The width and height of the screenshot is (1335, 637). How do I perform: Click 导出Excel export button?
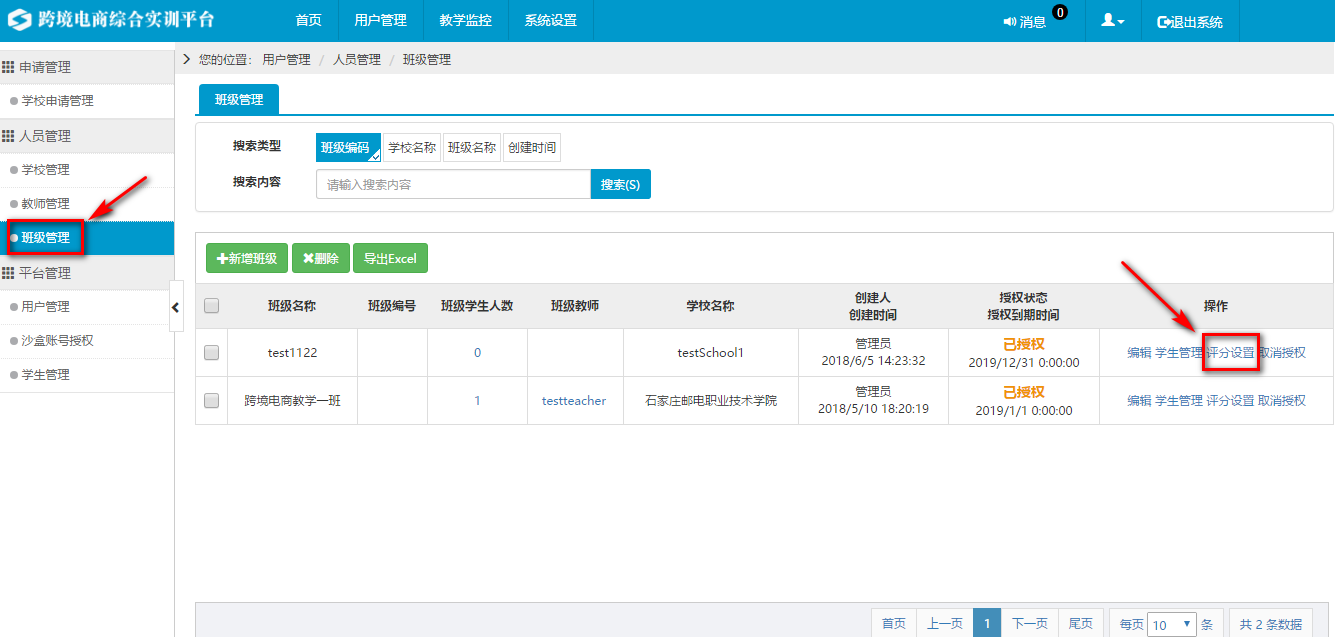[x=390, y=258]
